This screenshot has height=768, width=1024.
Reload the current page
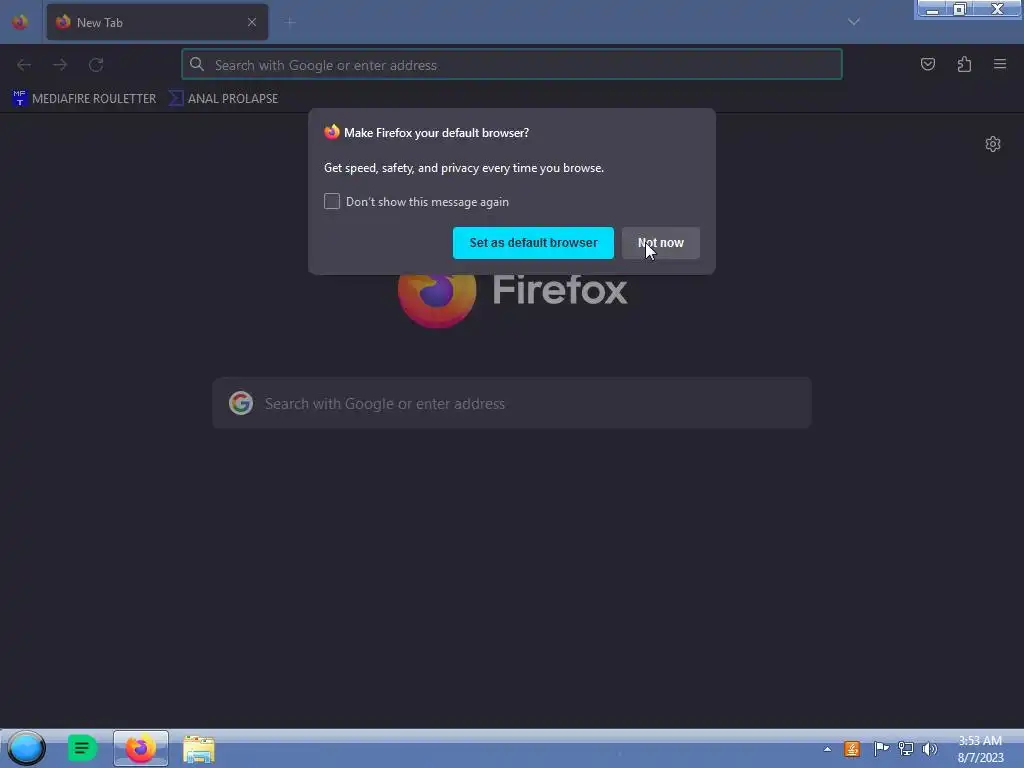(x=96, y=65)
